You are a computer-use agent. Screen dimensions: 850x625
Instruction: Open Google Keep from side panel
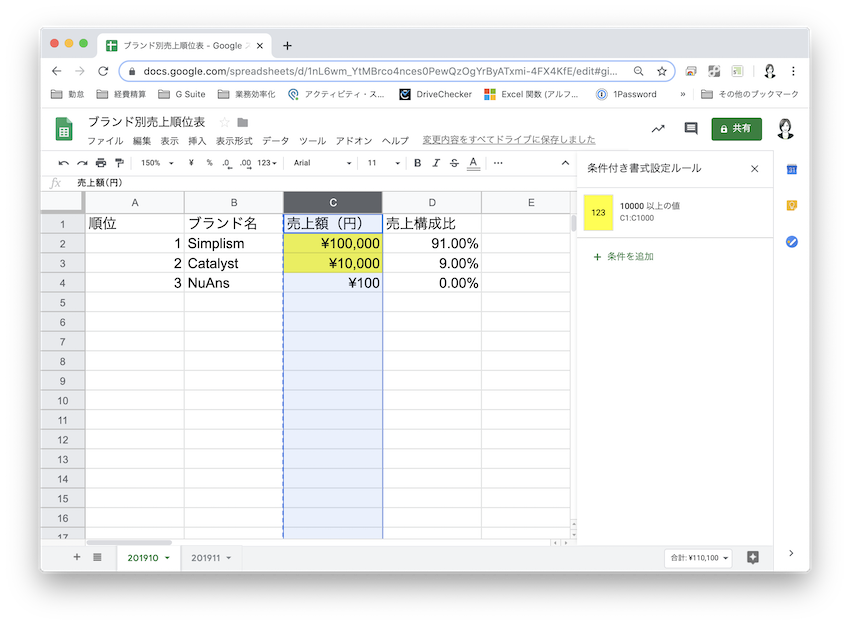pos(791,206)
